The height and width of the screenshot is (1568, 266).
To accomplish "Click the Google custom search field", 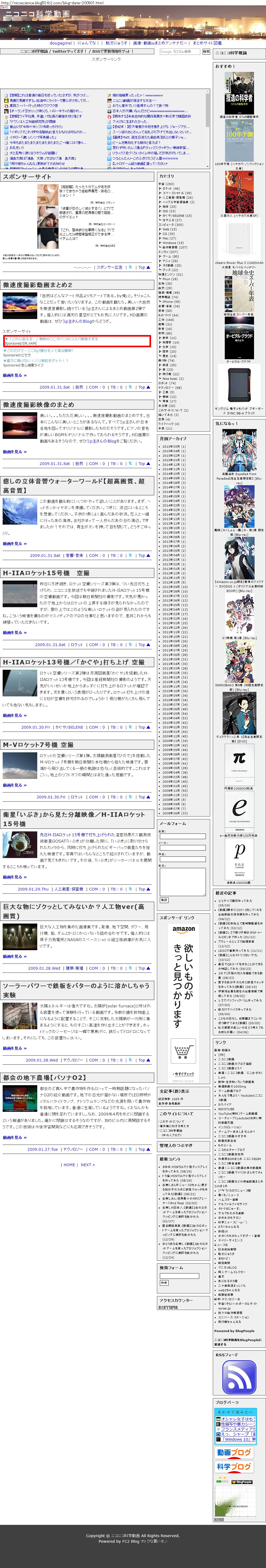I will (180, 52).
